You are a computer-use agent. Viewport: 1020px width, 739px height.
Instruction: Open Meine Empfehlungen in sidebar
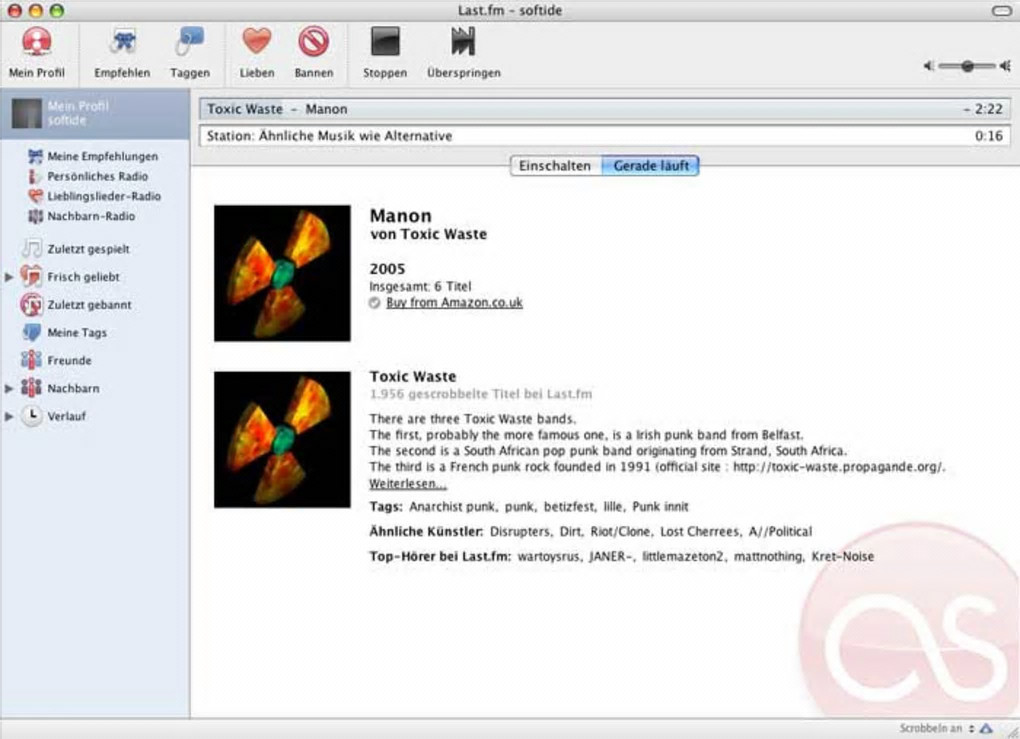(93, 156)
